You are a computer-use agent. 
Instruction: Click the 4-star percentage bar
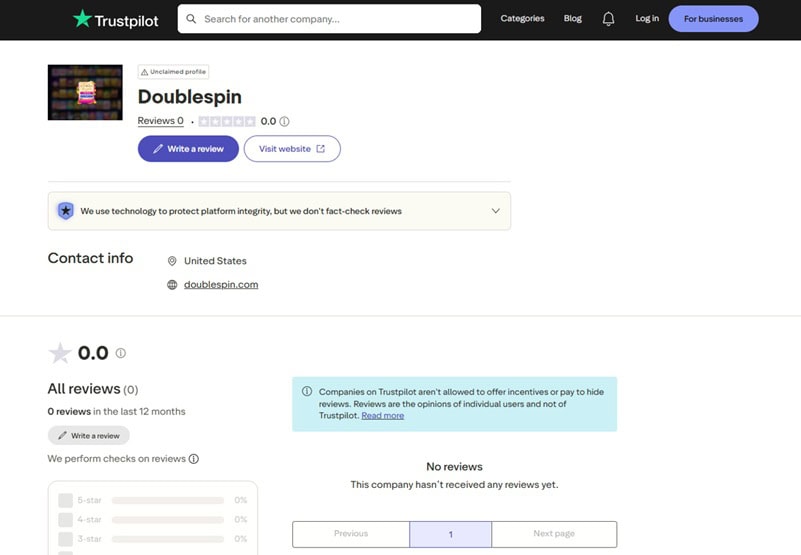point(168,520)
